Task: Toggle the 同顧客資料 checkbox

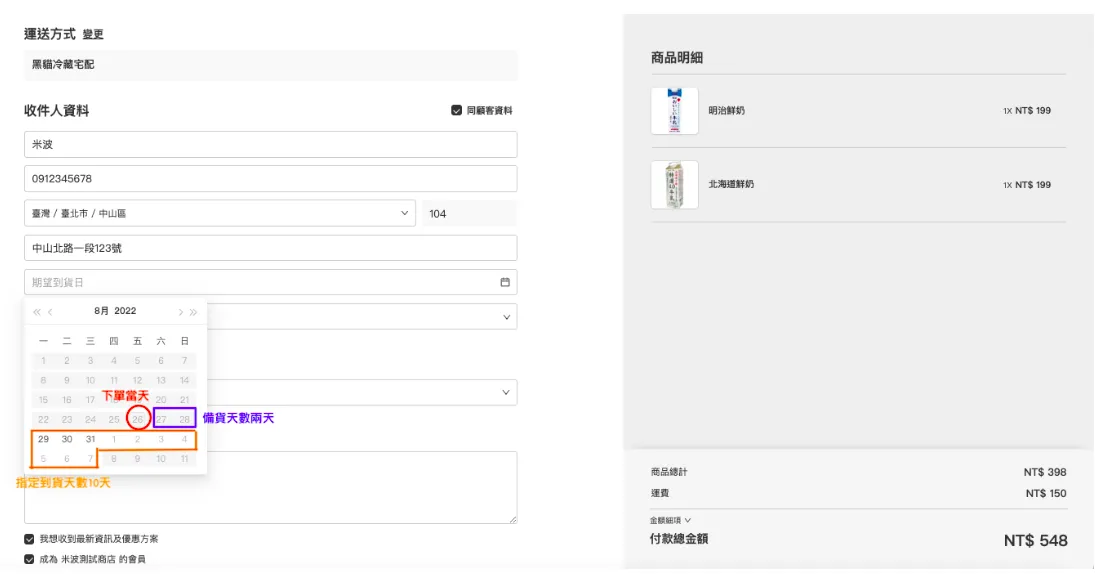Action: coord(457,110)
